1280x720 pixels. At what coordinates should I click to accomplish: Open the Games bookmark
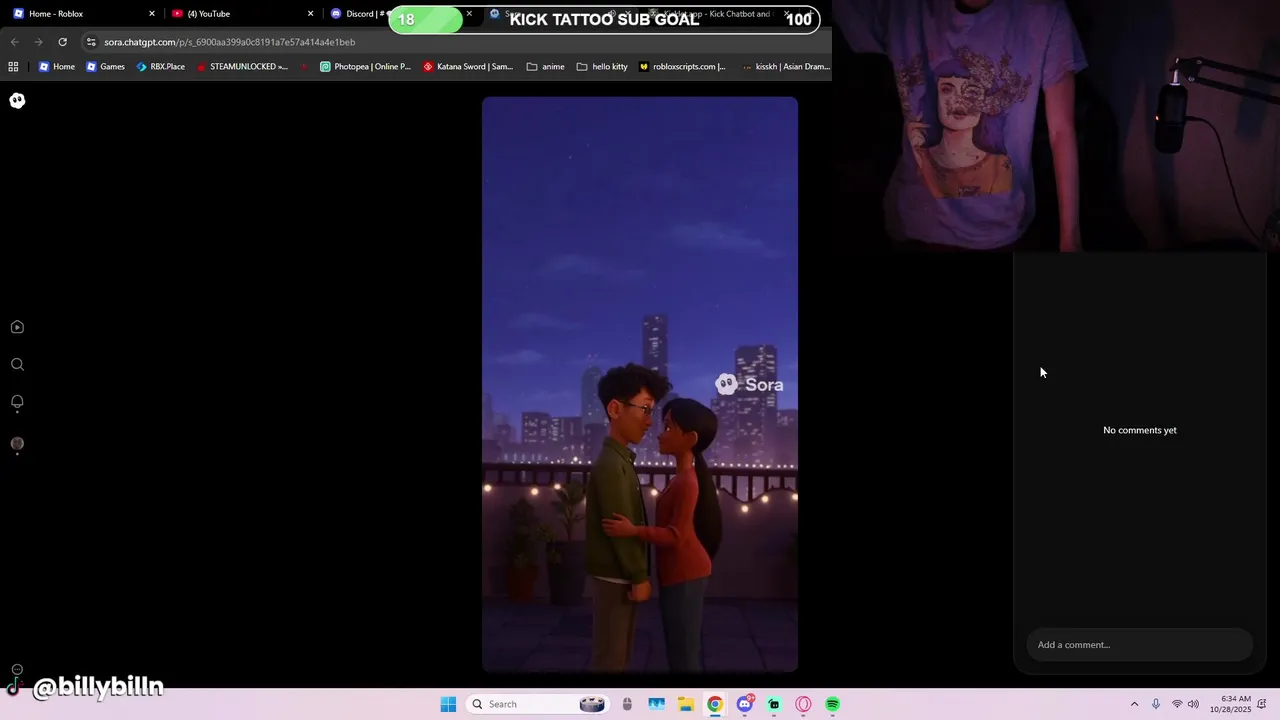click(x=106, y=67)
